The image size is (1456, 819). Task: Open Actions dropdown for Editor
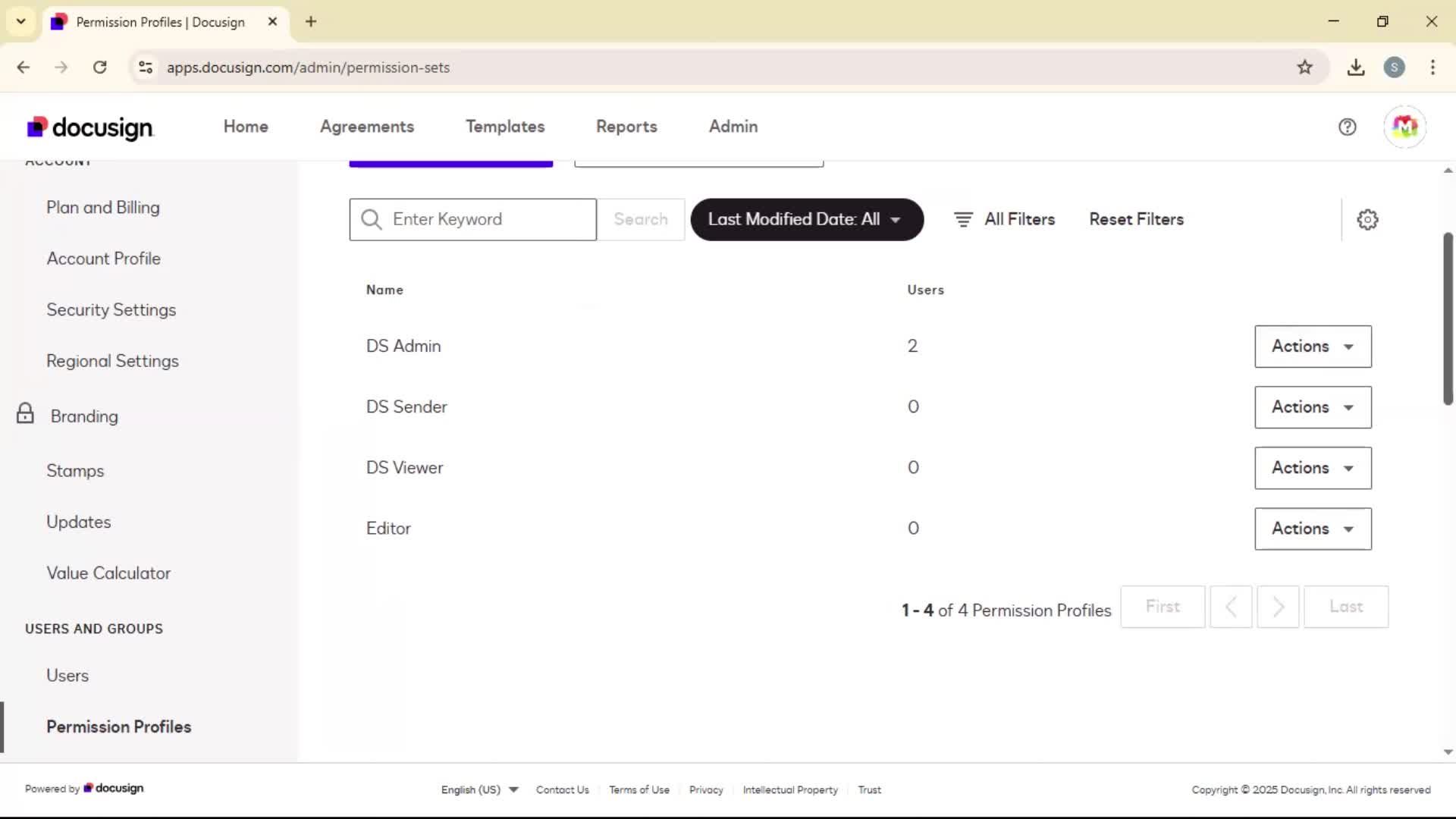coord(1313,529)
